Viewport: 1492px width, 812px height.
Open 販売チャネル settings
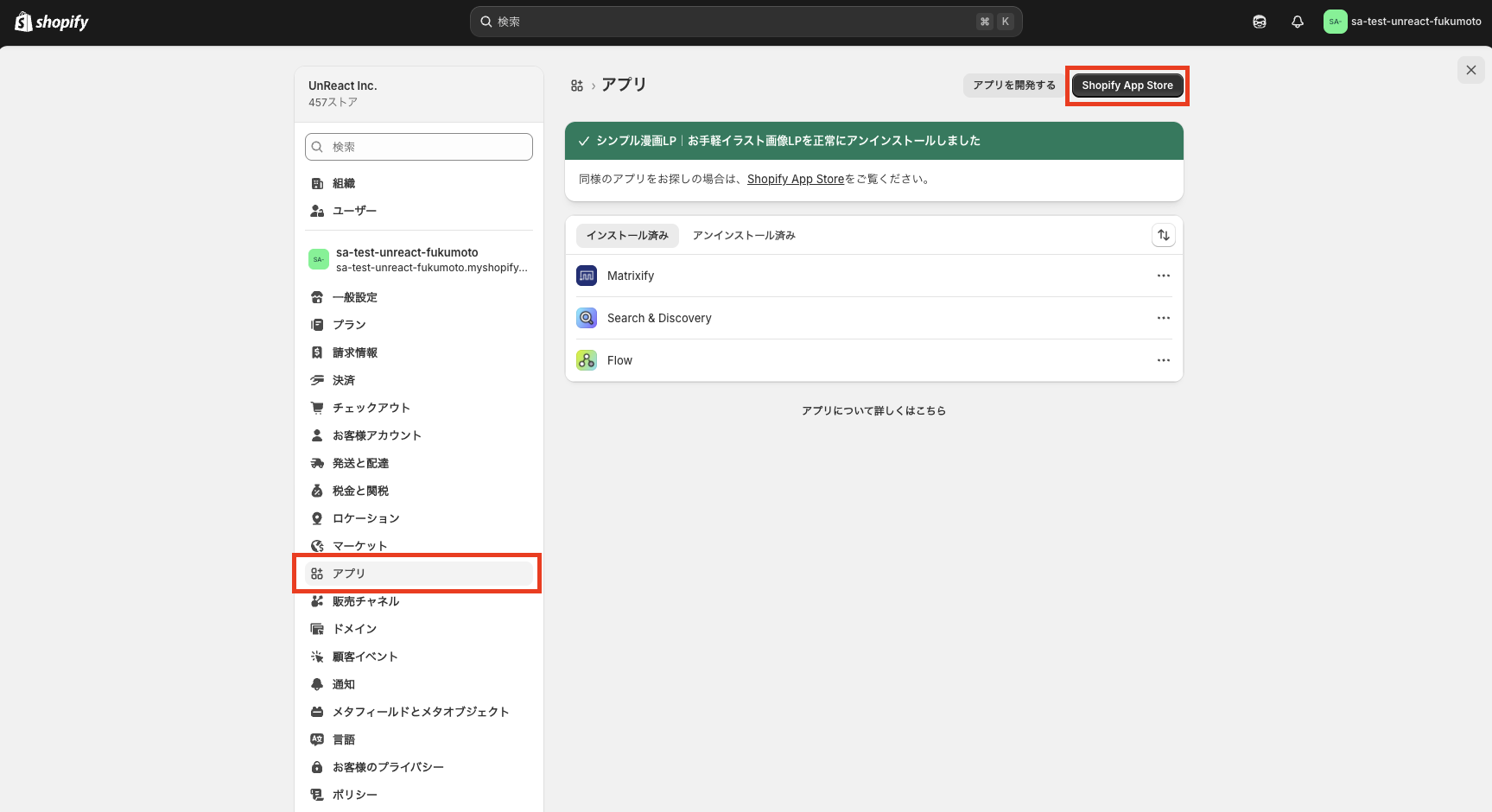(x=419, y=601)
